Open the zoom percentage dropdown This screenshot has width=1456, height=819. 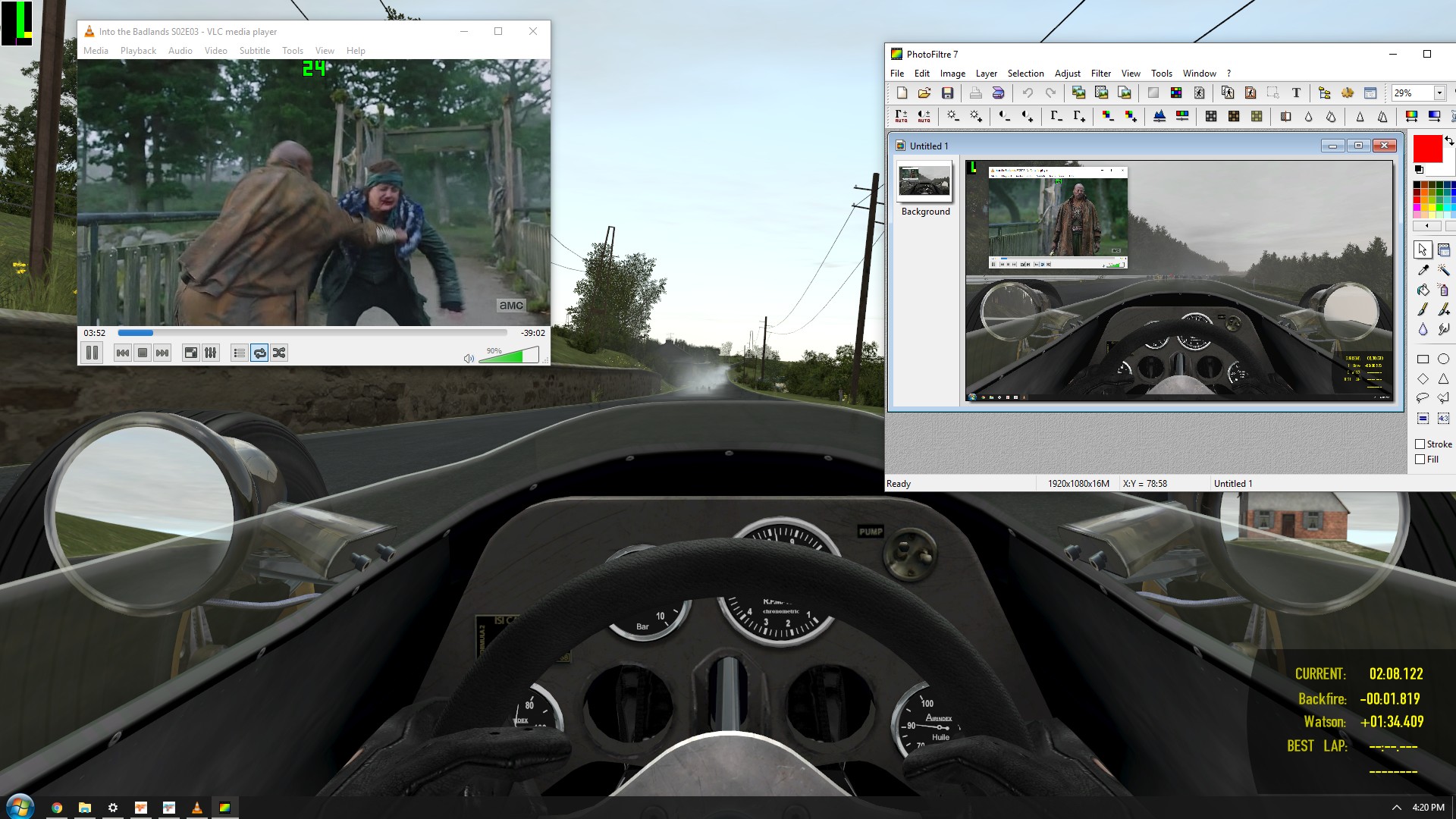coord(1439,93)
